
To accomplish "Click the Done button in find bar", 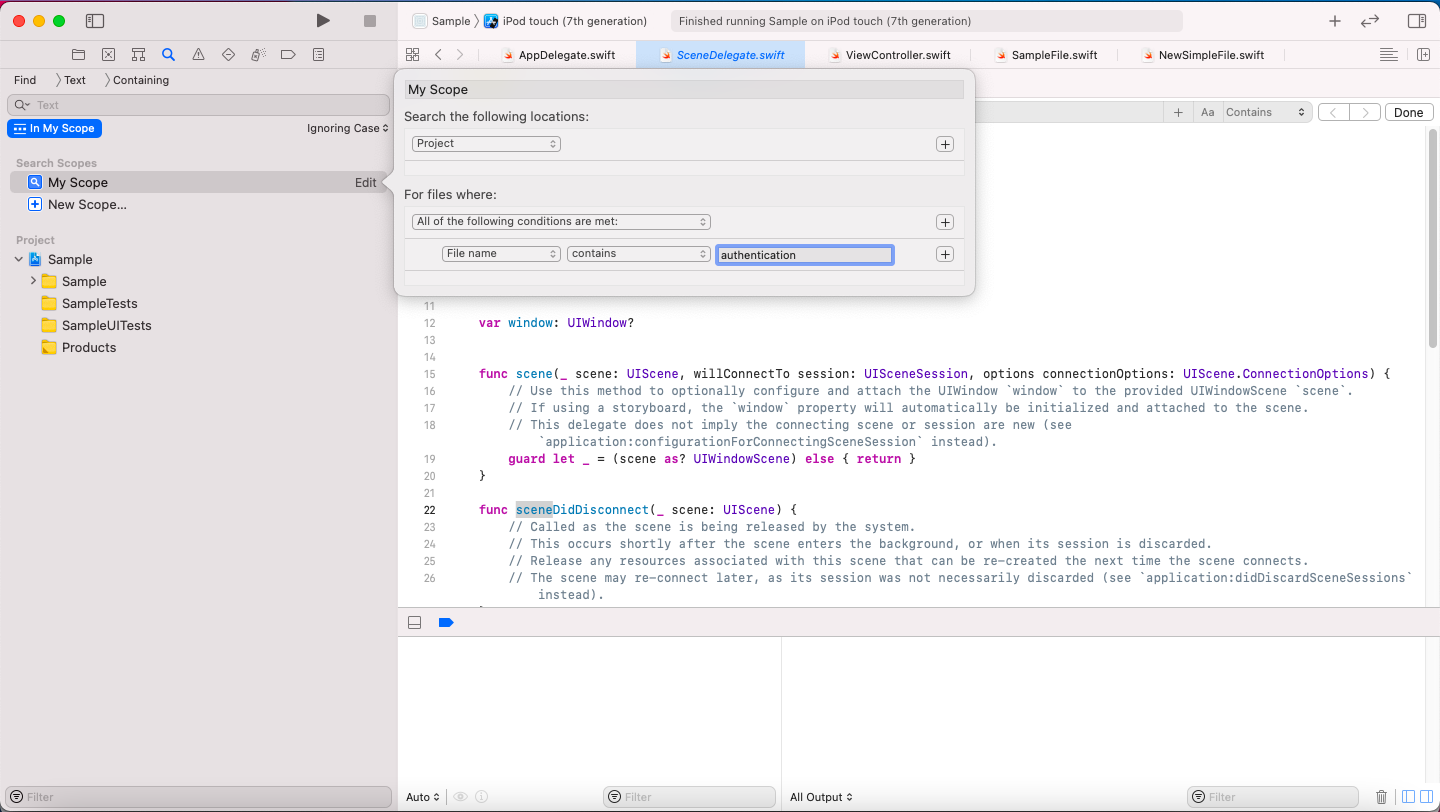I will (x=1408, y=112).
